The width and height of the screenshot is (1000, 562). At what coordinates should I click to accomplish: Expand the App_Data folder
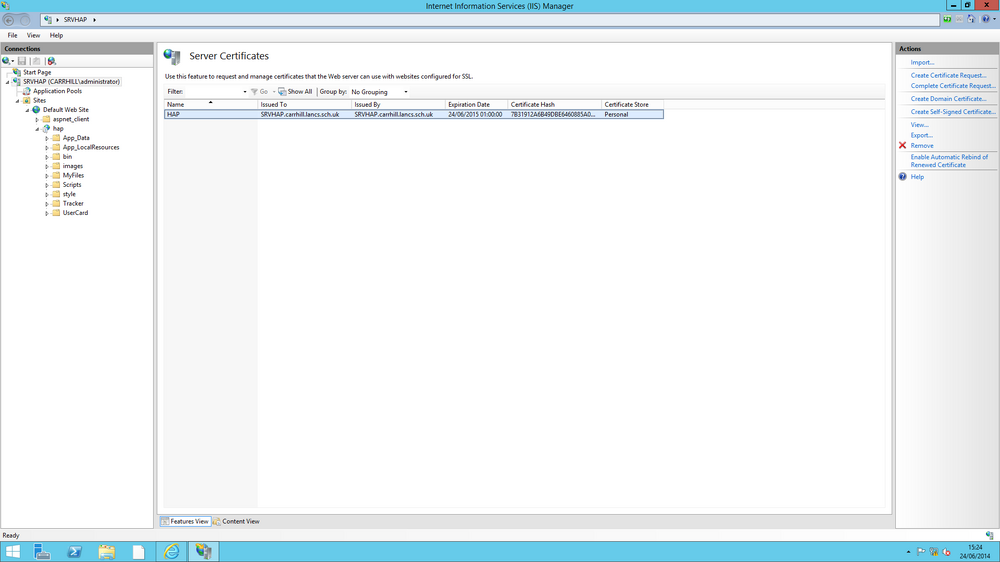pyautogui.click(x=47, y=138)
